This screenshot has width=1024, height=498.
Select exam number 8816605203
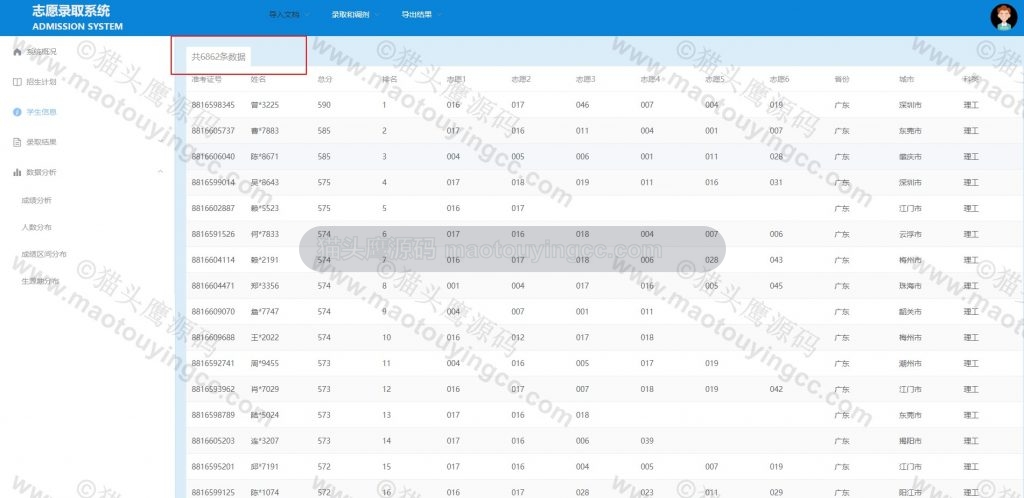point(213,441)
